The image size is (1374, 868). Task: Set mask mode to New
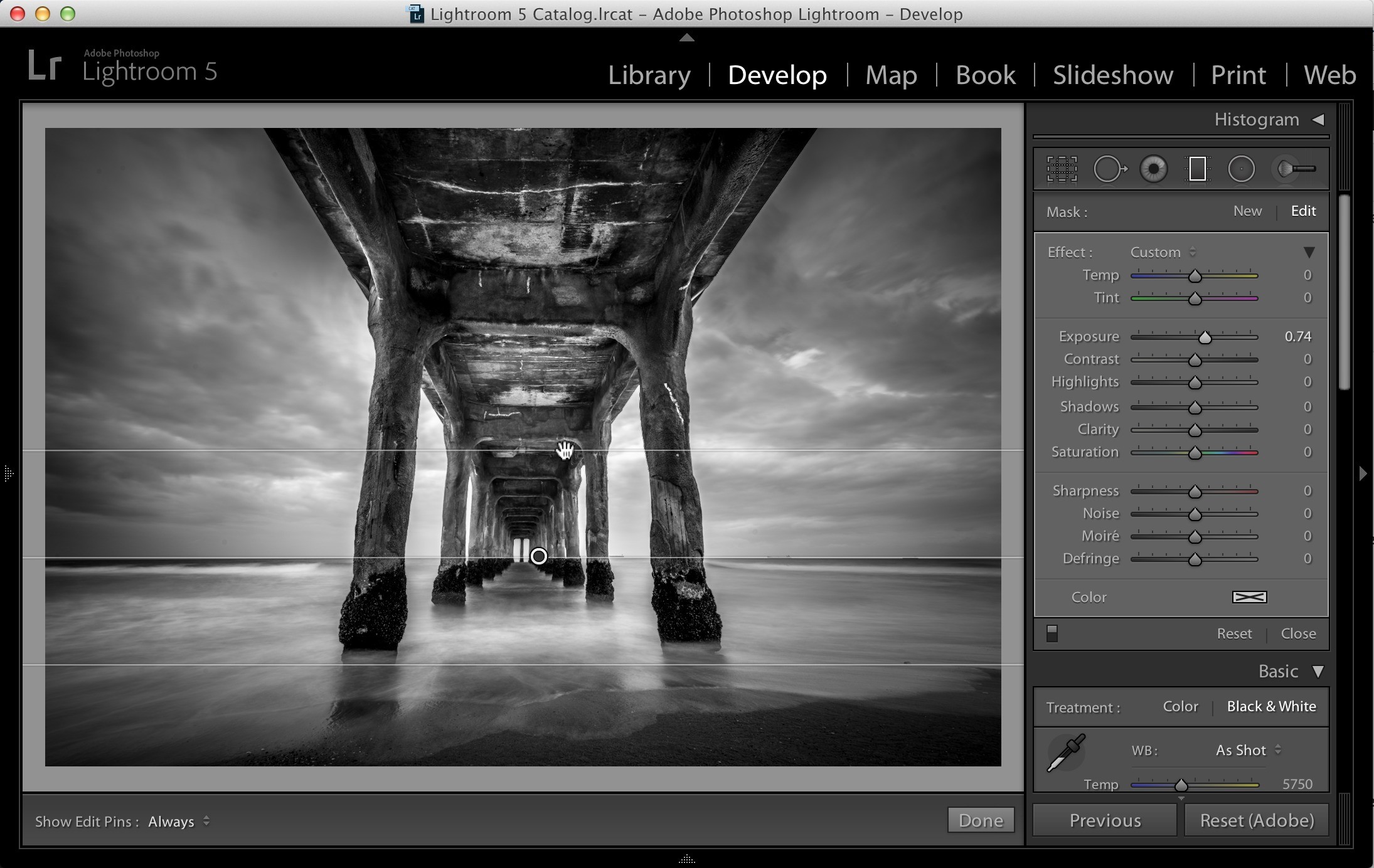[1247, 211]
